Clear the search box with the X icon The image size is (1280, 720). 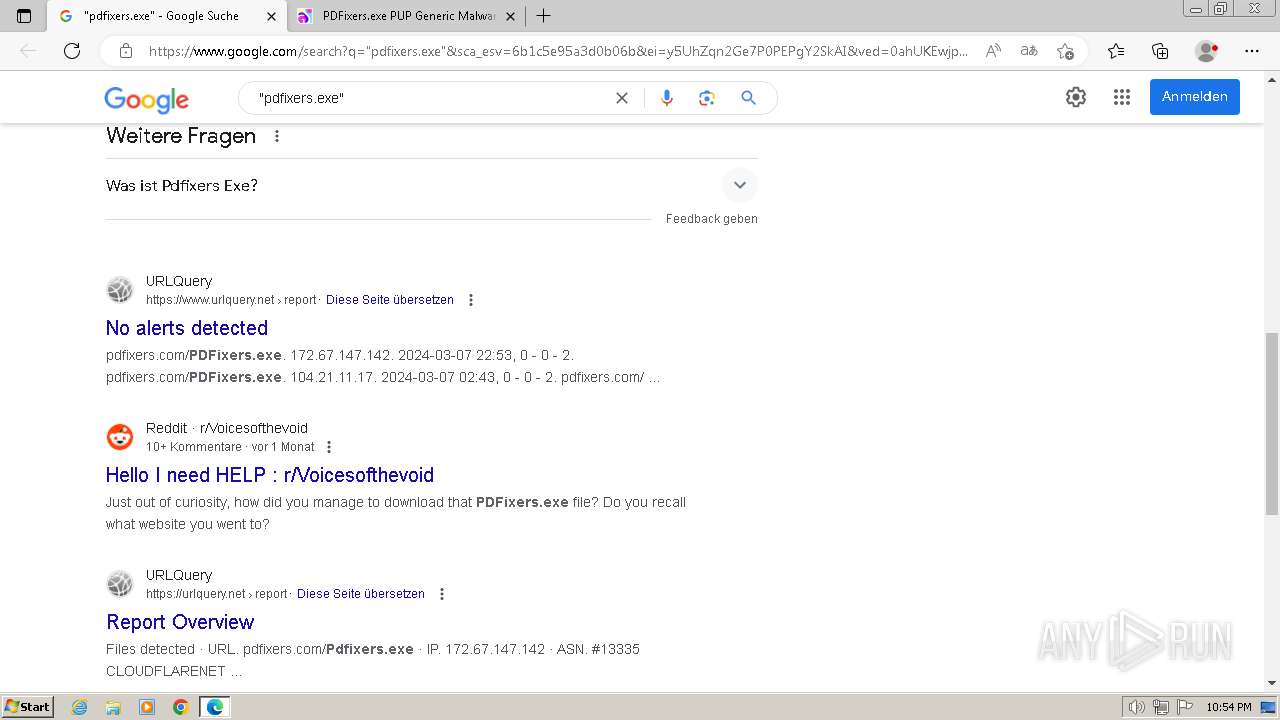click(622, 98)
